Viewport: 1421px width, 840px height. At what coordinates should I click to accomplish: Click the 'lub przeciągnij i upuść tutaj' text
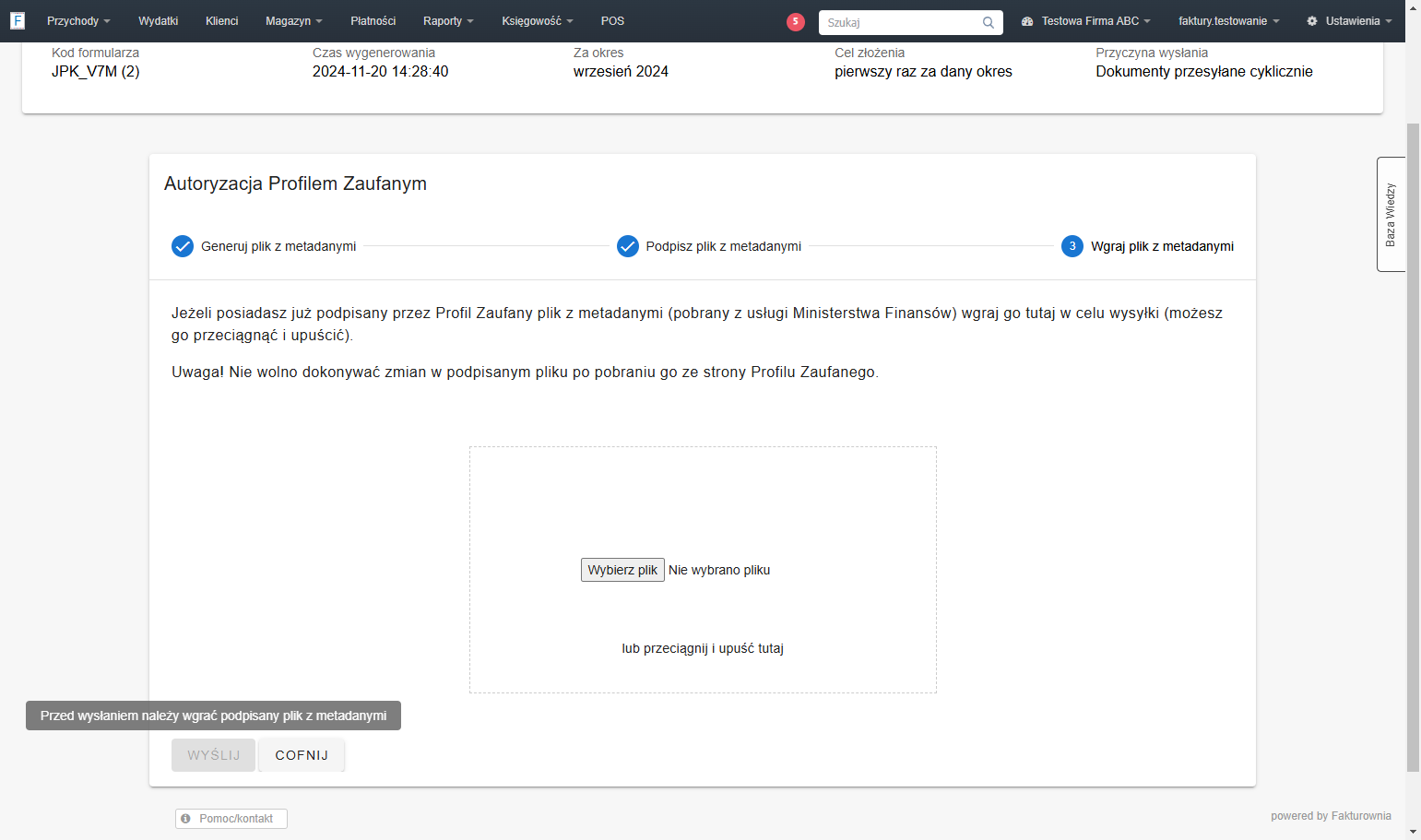click(703, 648)
